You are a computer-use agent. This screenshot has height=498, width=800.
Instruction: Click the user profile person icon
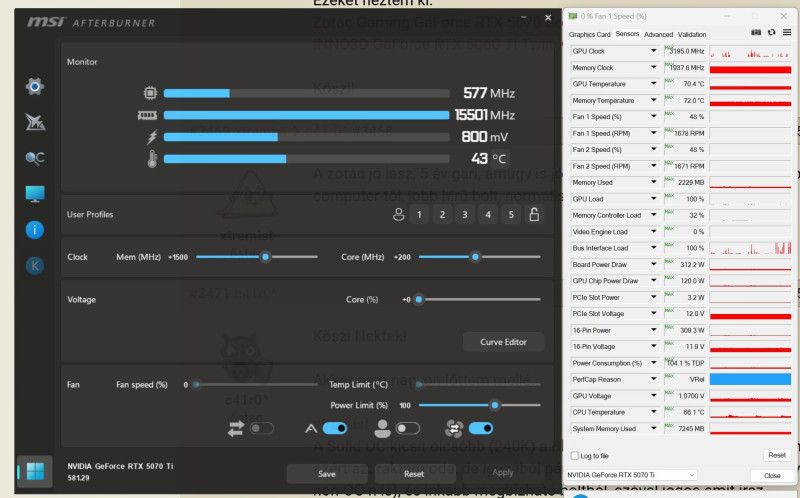click(398, 214)
